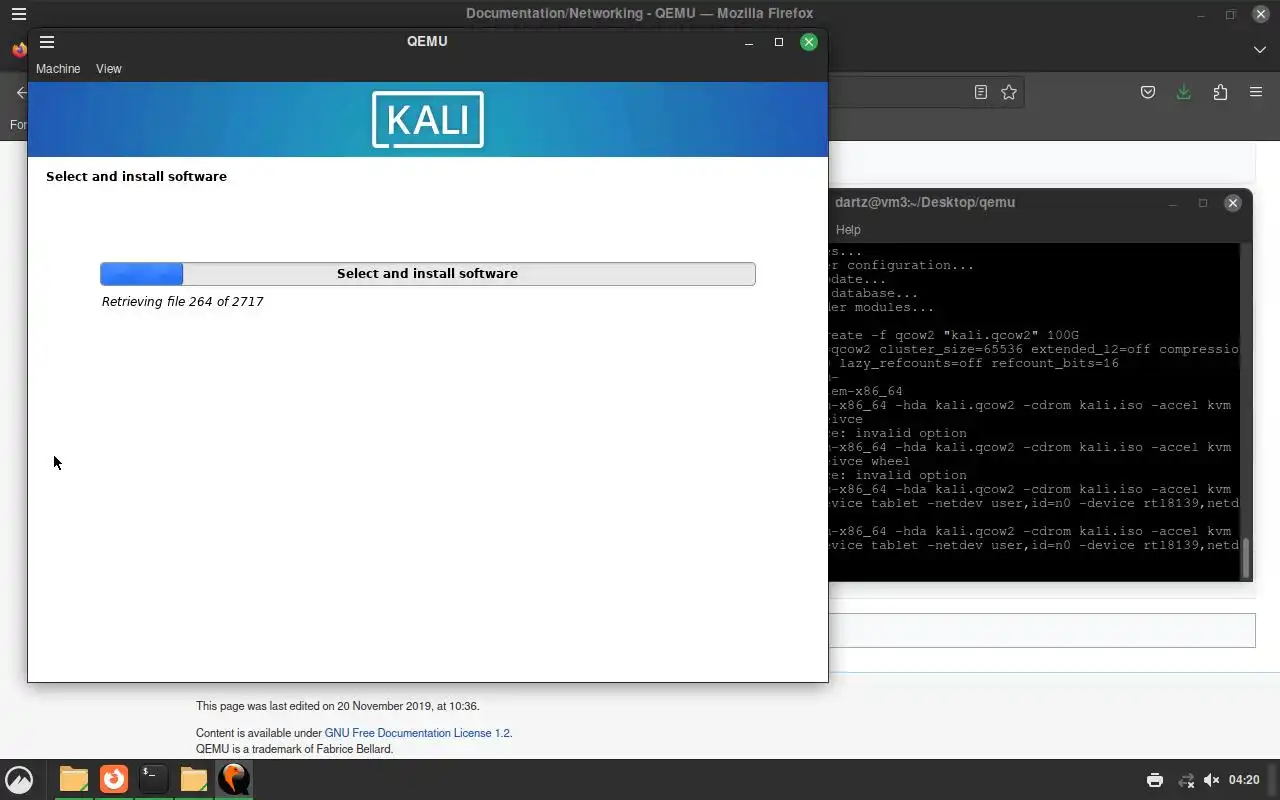Focus the empty text box in the Firefox page
This screenshot has height=800, width=1280.
pos(1041,630)
